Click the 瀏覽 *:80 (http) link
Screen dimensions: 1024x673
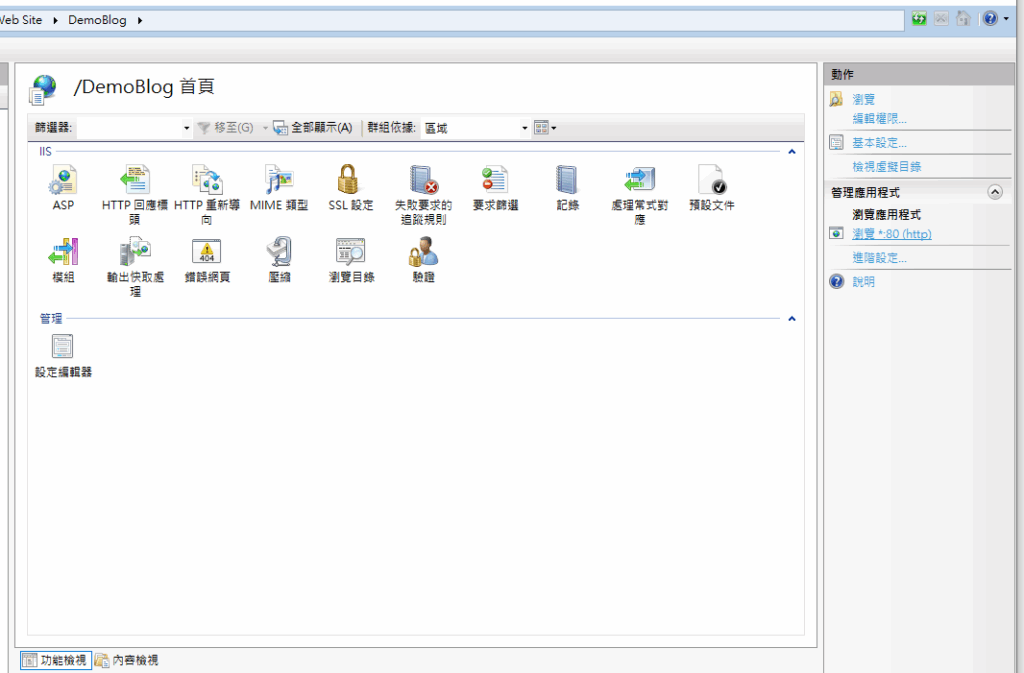[891, 234]
